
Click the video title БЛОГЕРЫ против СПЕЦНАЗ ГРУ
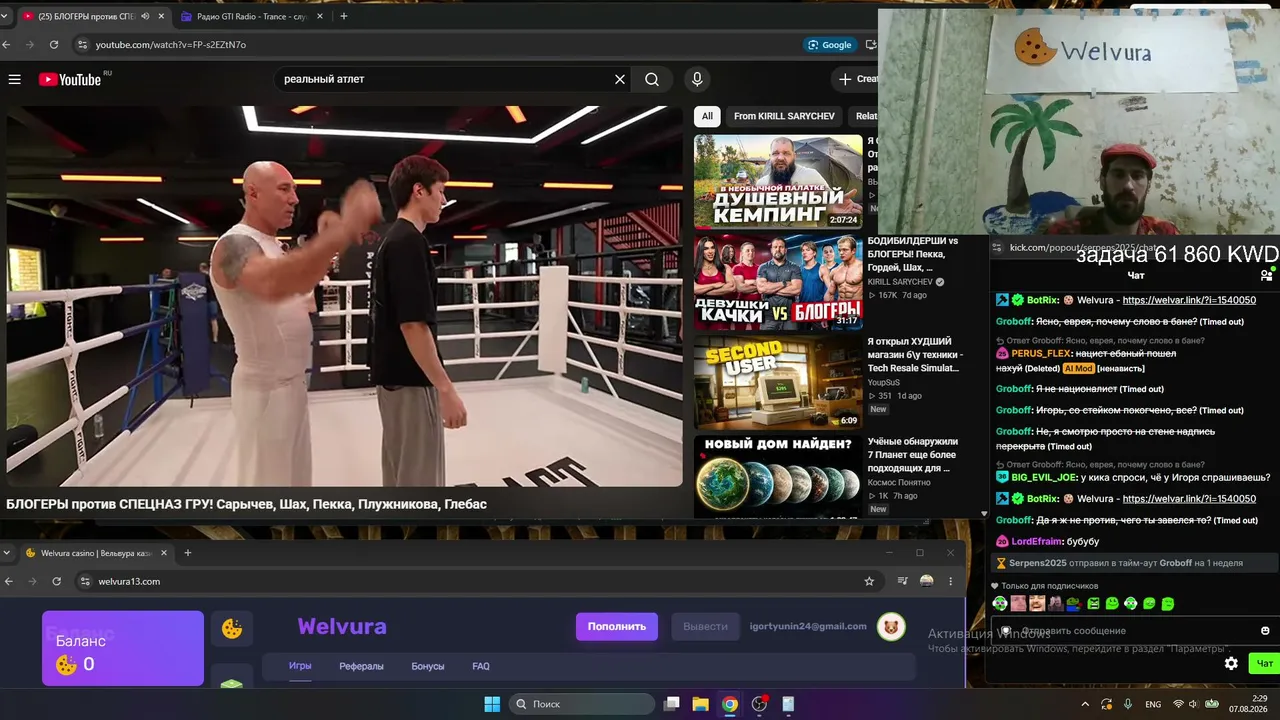point(247,504)
